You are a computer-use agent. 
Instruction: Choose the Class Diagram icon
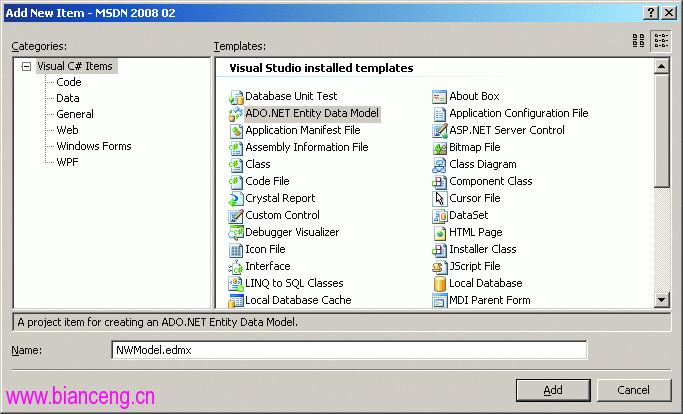click(x=440, y=164)
